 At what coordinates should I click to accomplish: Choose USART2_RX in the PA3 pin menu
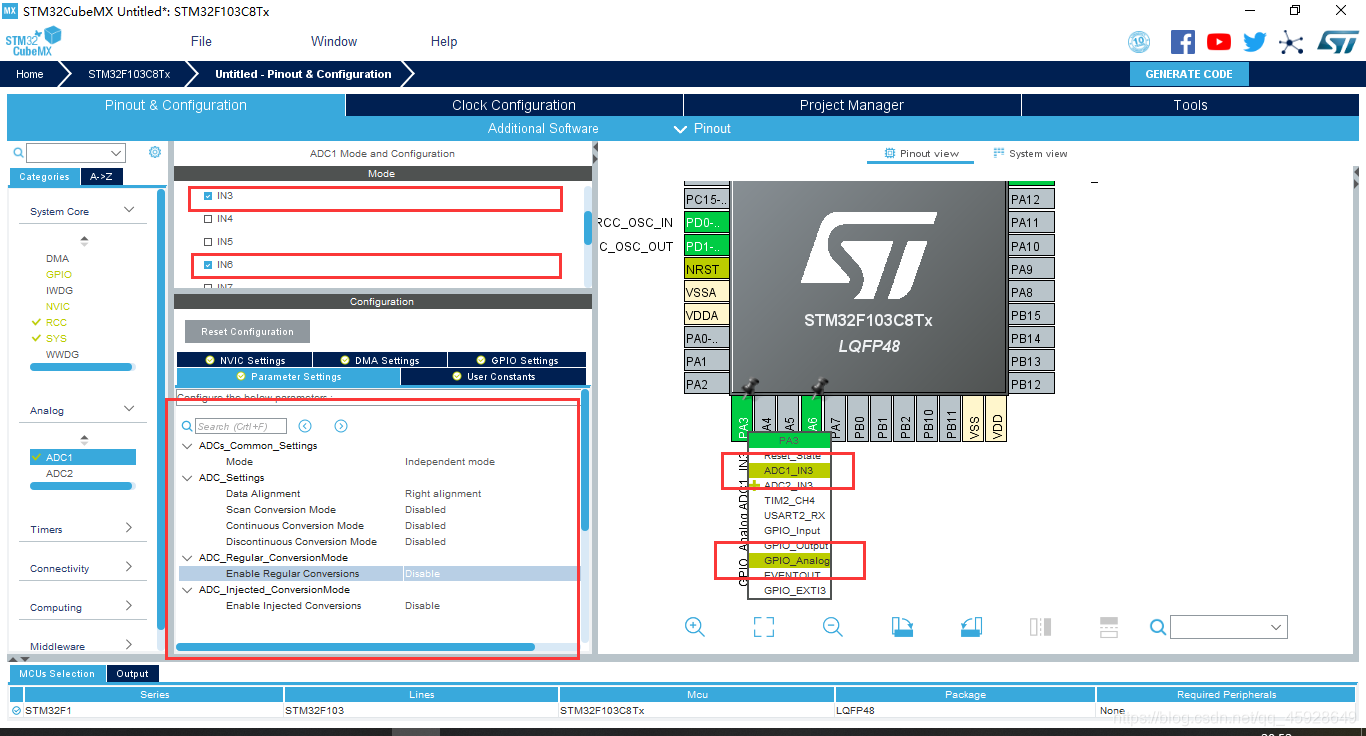point(789,515)
